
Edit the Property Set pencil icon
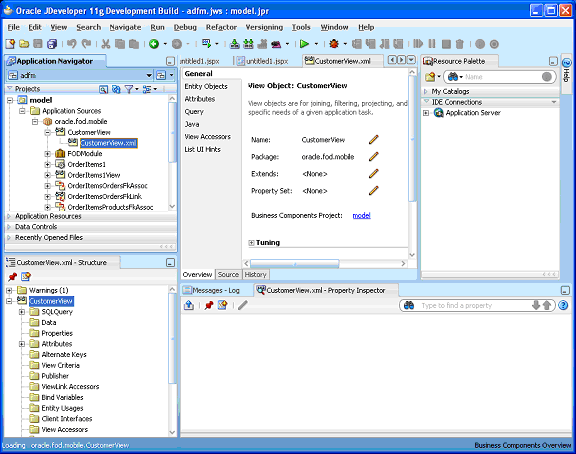[374, 190]
